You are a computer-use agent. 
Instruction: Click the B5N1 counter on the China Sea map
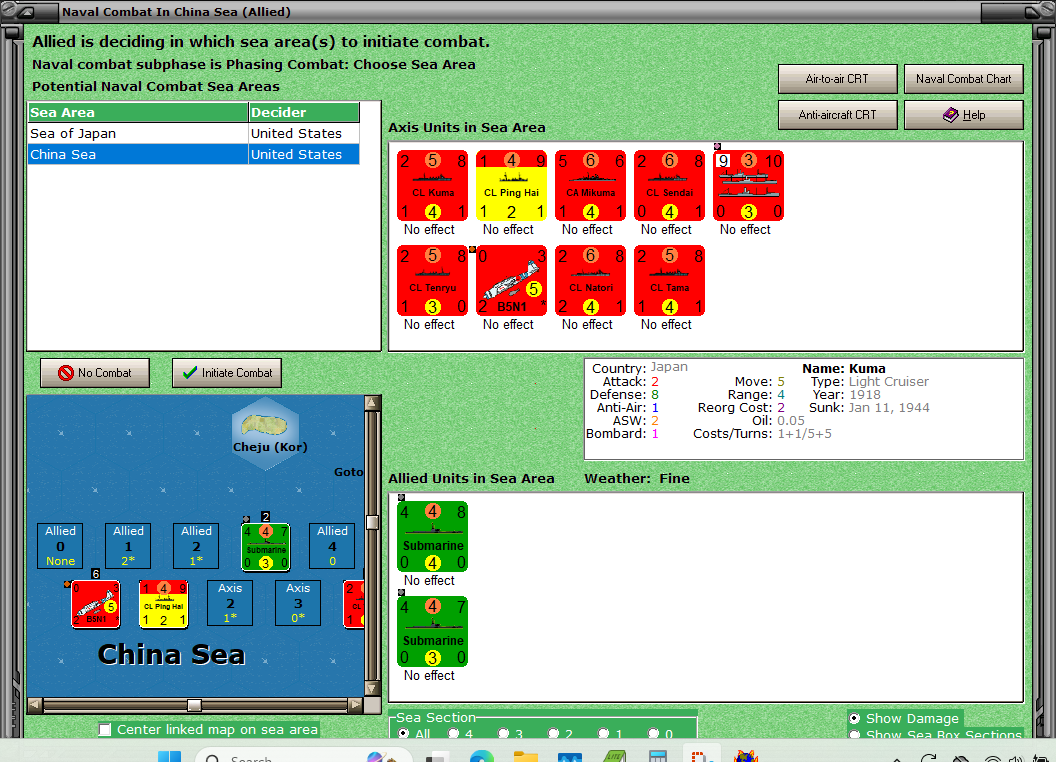pos(96,604)
